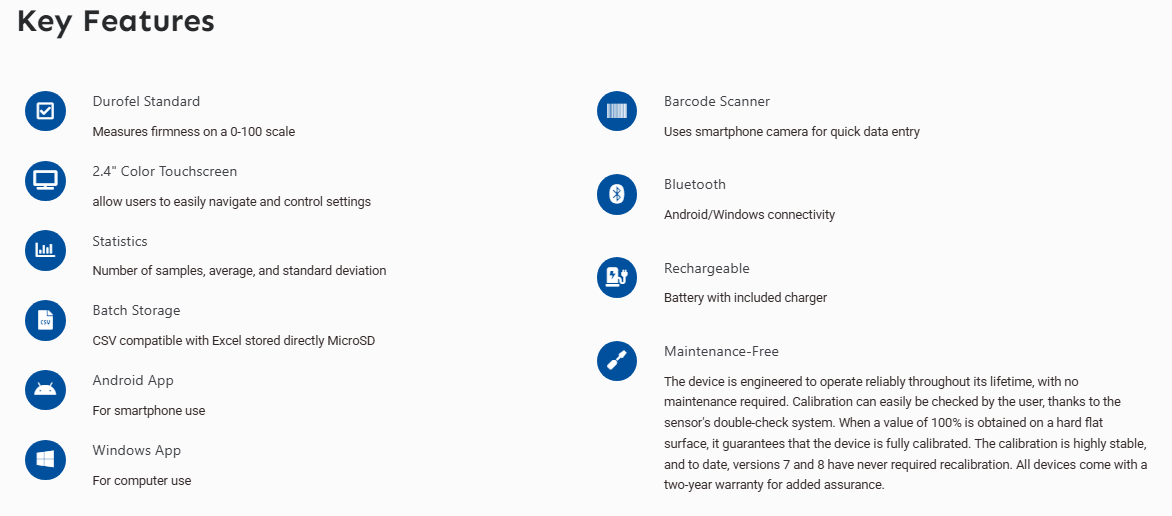Click the Maintenance-Free tool icon
Viewport: 1172px width, 516px height.
[x=617, y=361]
